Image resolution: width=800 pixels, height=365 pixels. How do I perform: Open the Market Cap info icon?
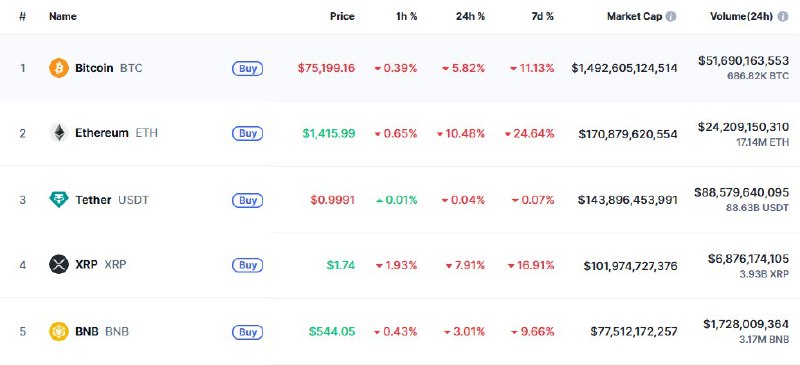point(671,16)
